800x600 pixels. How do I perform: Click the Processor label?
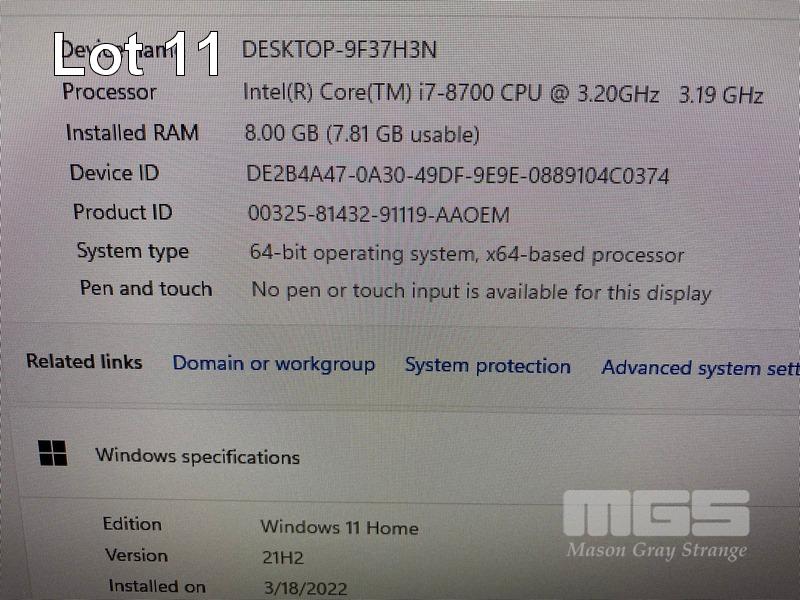109,92
